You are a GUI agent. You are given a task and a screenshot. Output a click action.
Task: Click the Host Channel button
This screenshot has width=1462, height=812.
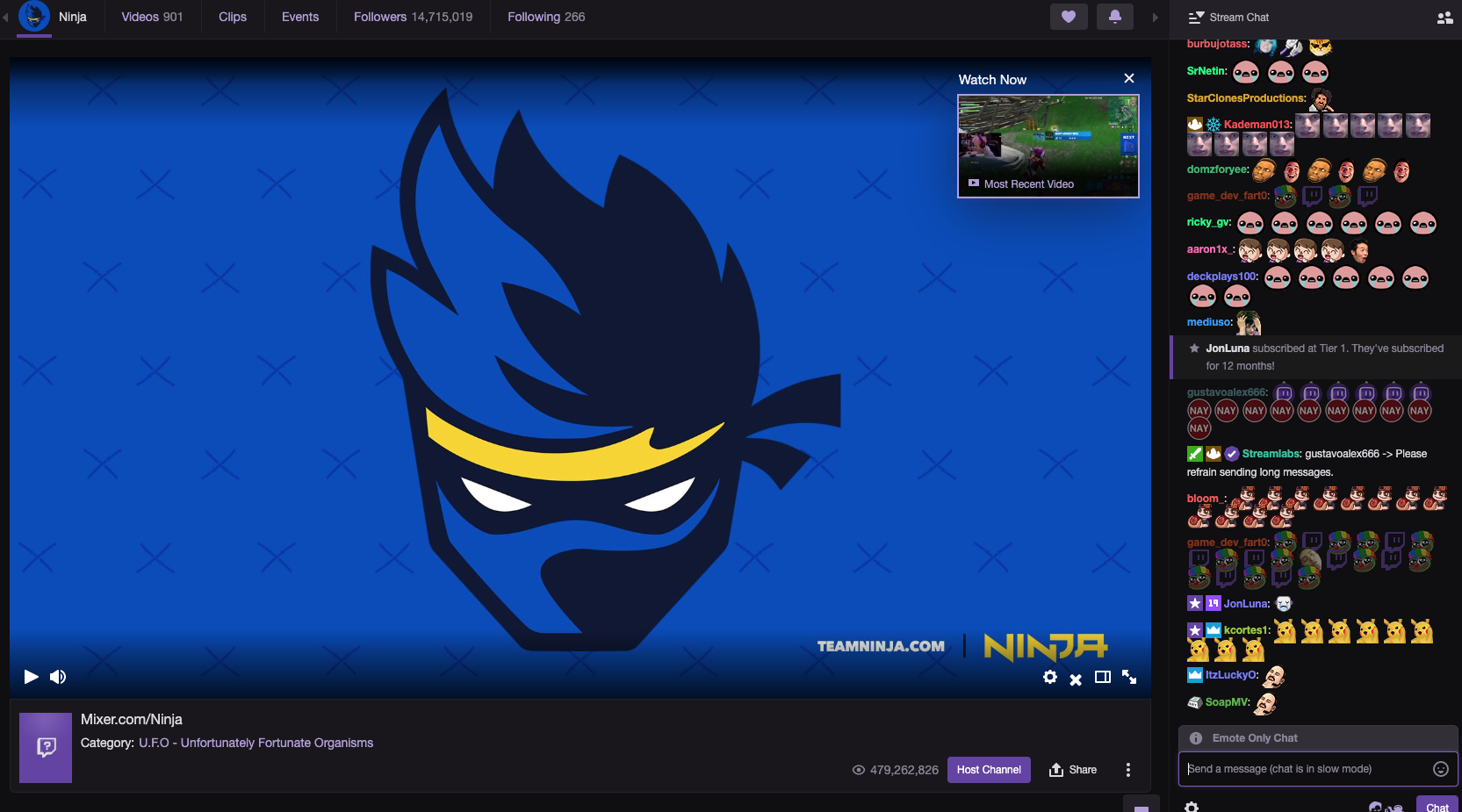pyautogui.click(x=989, y=770)
